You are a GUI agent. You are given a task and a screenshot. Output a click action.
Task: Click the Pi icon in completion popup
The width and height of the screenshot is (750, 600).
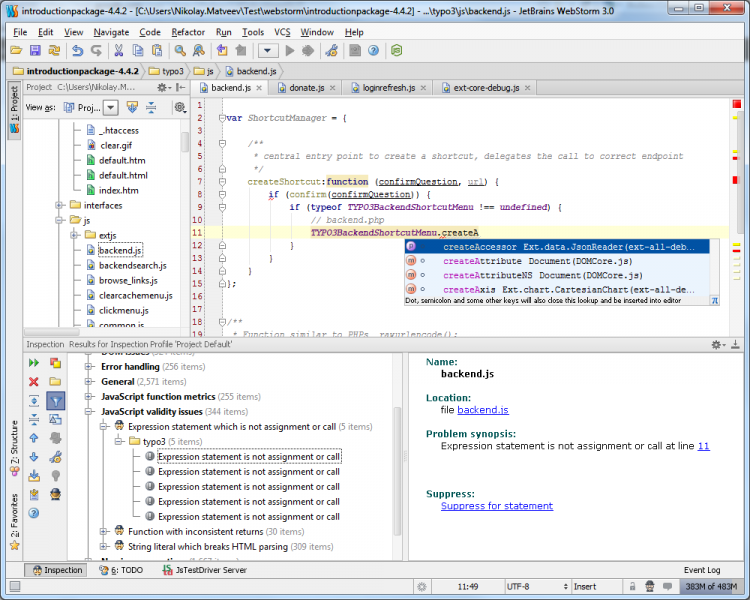tap(715, 300)
